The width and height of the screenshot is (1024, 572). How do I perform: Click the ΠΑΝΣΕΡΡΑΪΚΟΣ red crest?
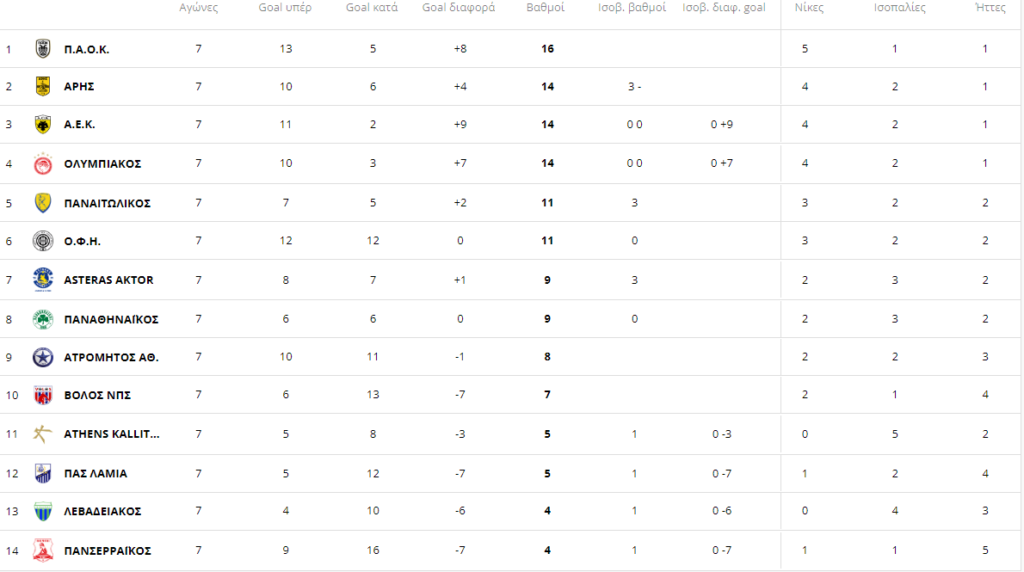(43, 550)
